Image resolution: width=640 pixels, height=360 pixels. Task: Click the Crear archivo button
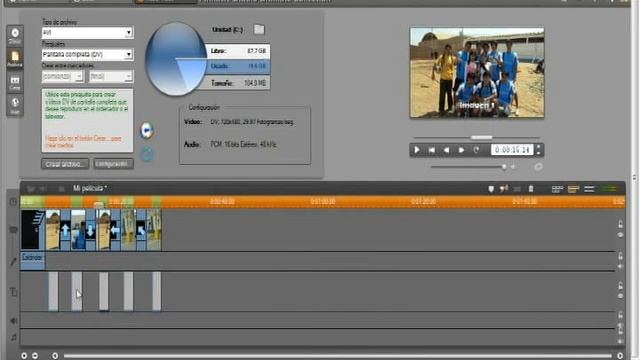pos(65,164)
